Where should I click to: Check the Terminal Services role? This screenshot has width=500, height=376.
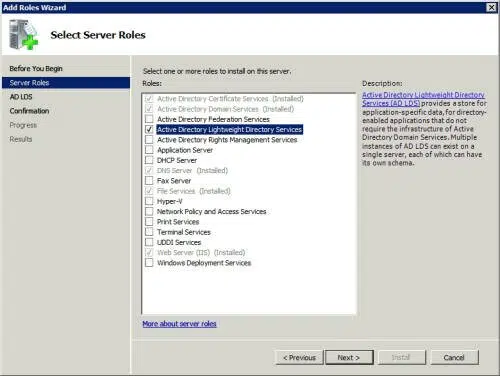(x=149, y=232)
